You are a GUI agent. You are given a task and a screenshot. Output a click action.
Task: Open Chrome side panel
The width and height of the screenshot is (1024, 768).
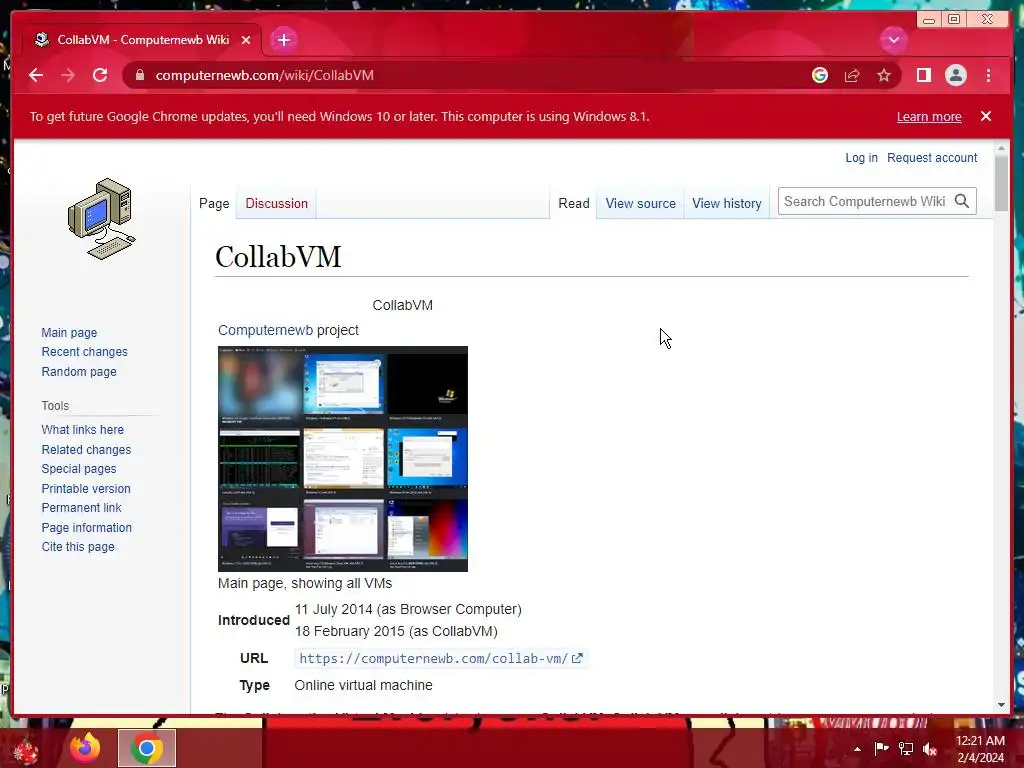923,75
